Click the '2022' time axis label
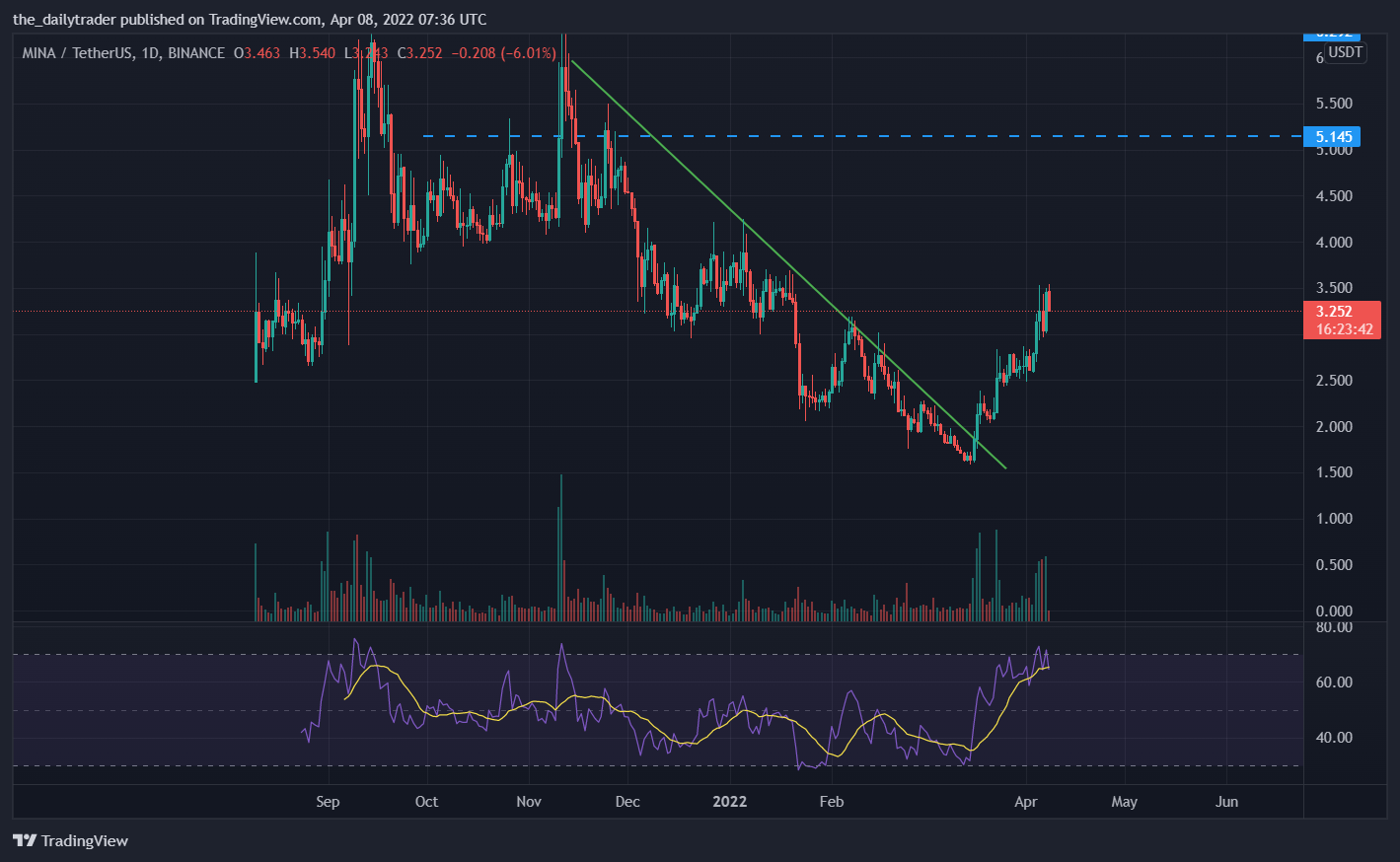 pyautogui.click(x=729, y=802)
